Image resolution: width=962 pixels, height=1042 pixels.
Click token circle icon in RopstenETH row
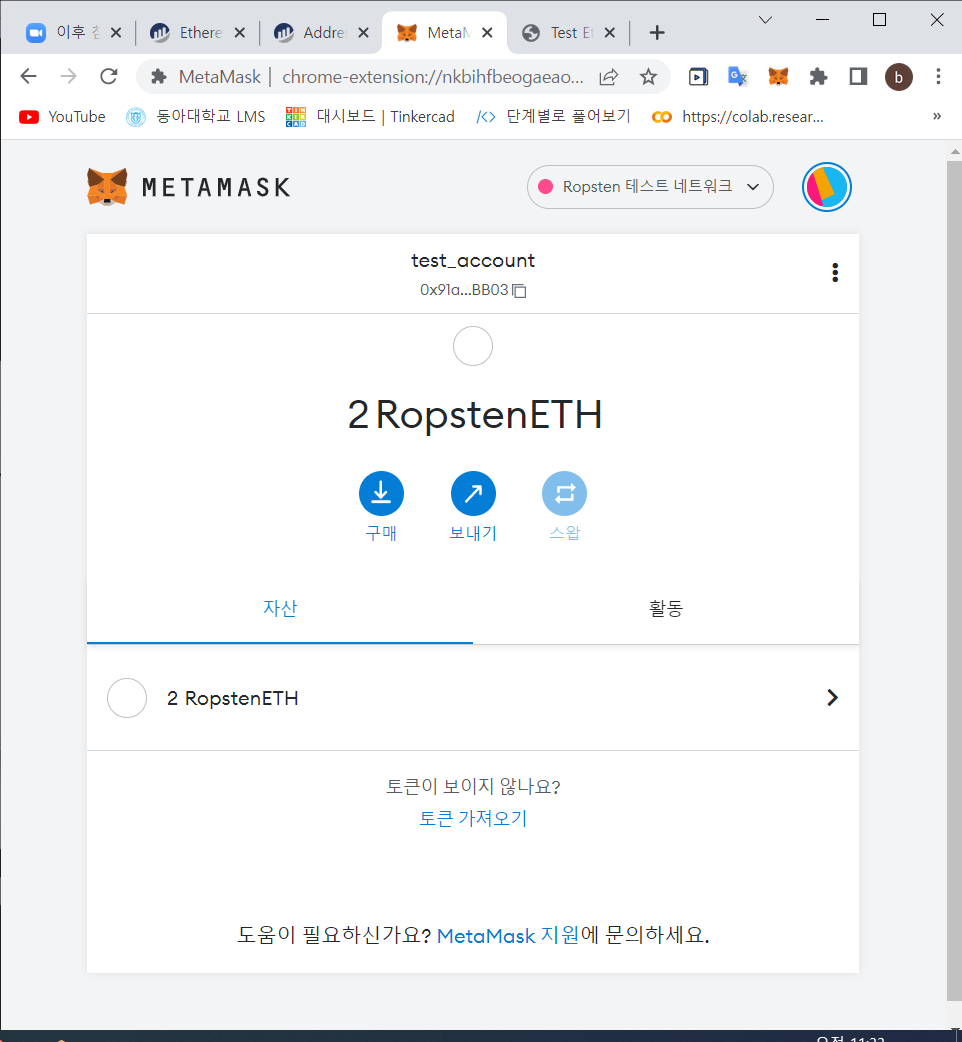click(x=127, y=698)
